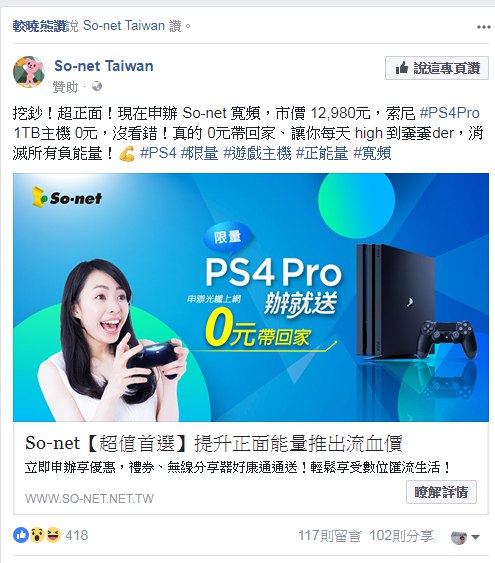Click the PS4 Pro ad banner image

click(x=251, y=297)
